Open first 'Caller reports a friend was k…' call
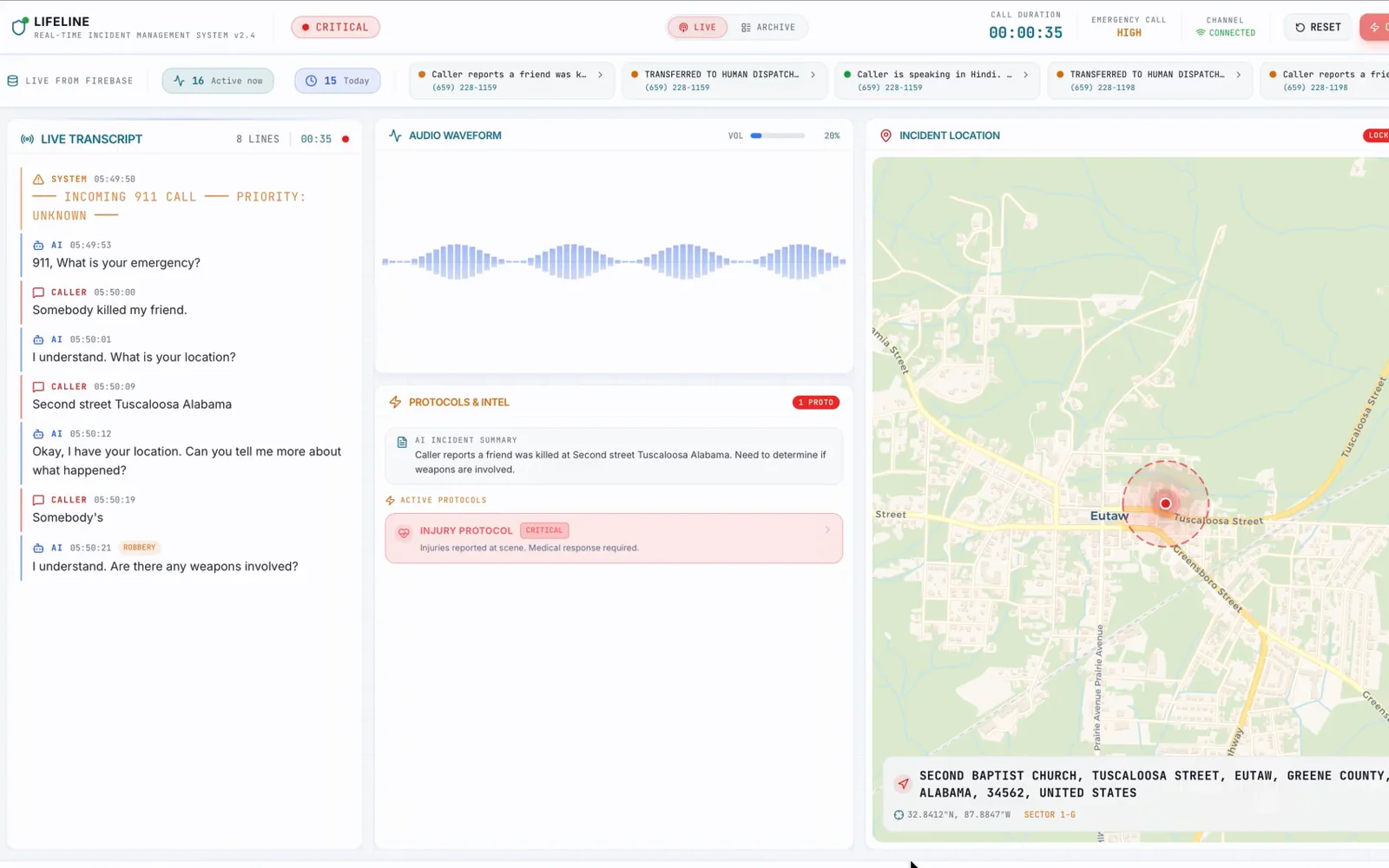 (x=512, y=81)
